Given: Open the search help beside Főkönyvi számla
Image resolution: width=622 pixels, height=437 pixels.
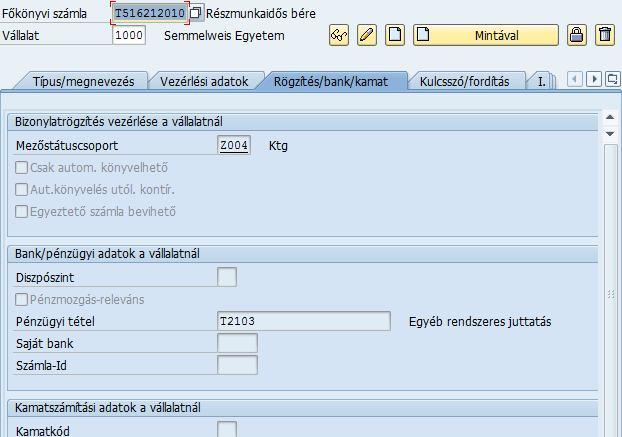Looking at the screenshot, I should click(x=196, y=13).
